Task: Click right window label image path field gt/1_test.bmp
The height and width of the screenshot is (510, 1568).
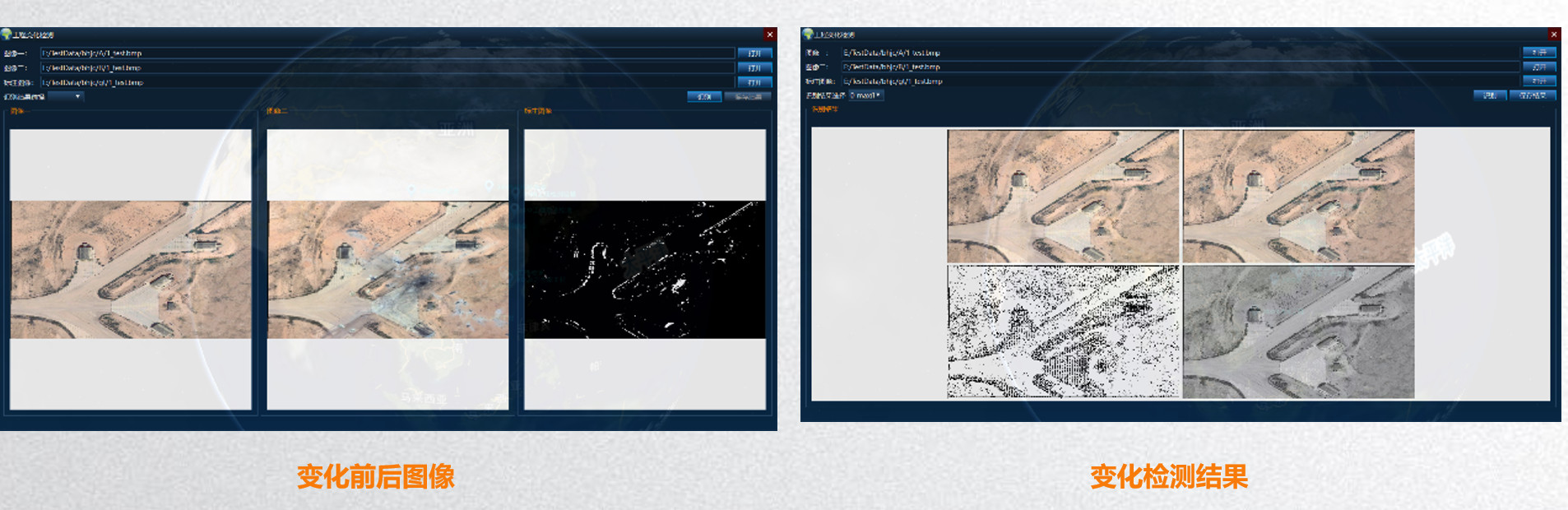Action: point(1180,81)
